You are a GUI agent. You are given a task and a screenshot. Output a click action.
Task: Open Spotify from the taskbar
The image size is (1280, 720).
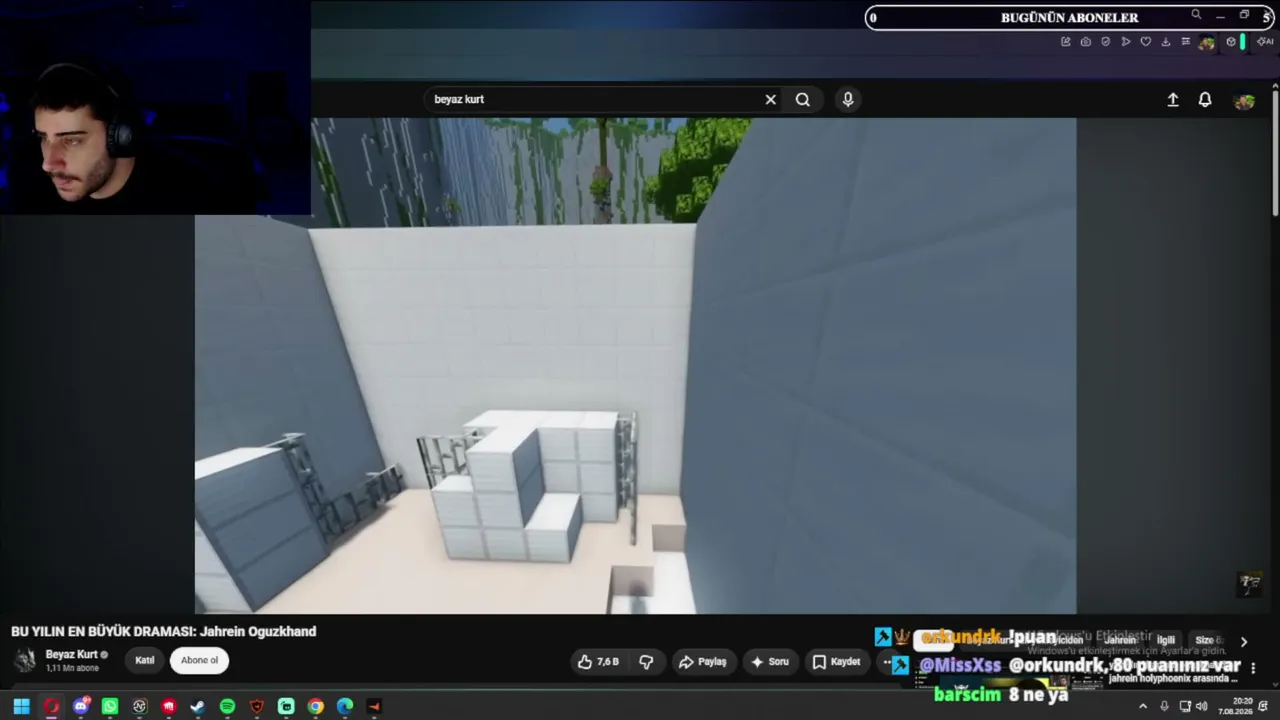coord(227,706)
